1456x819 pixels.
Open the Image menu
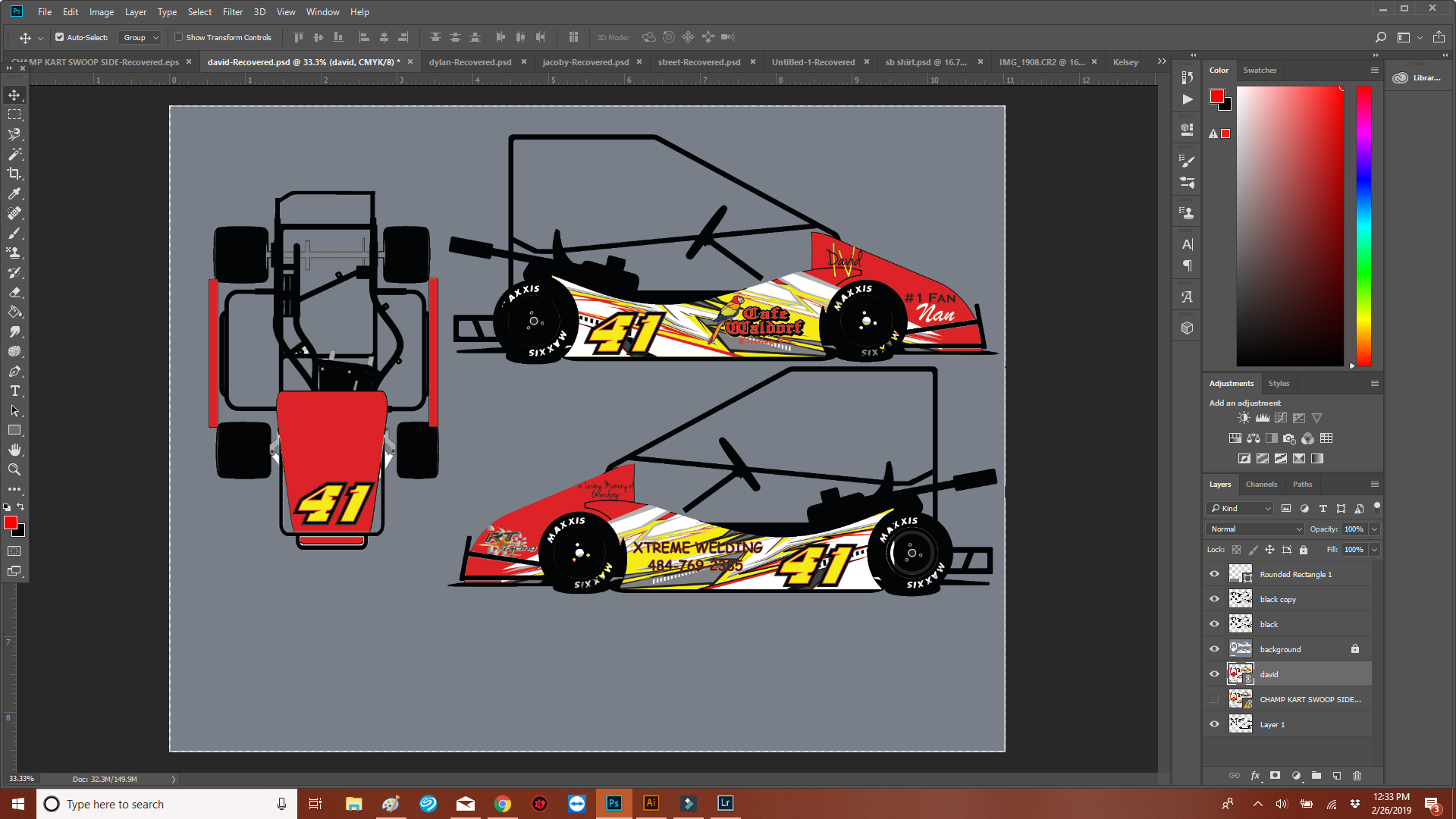[102, 12]
